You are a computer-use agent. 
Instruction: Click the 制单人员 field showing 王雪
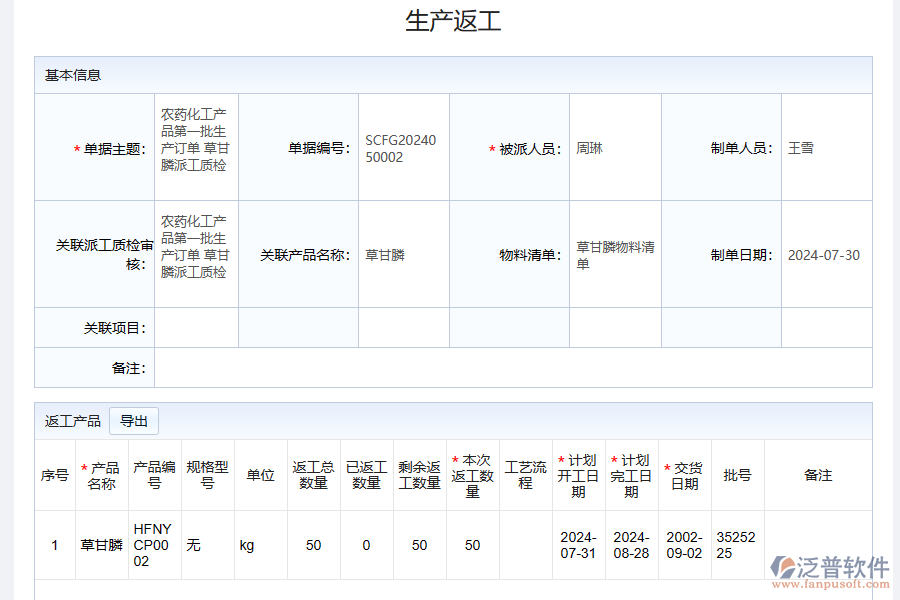(x=805, y=146)
